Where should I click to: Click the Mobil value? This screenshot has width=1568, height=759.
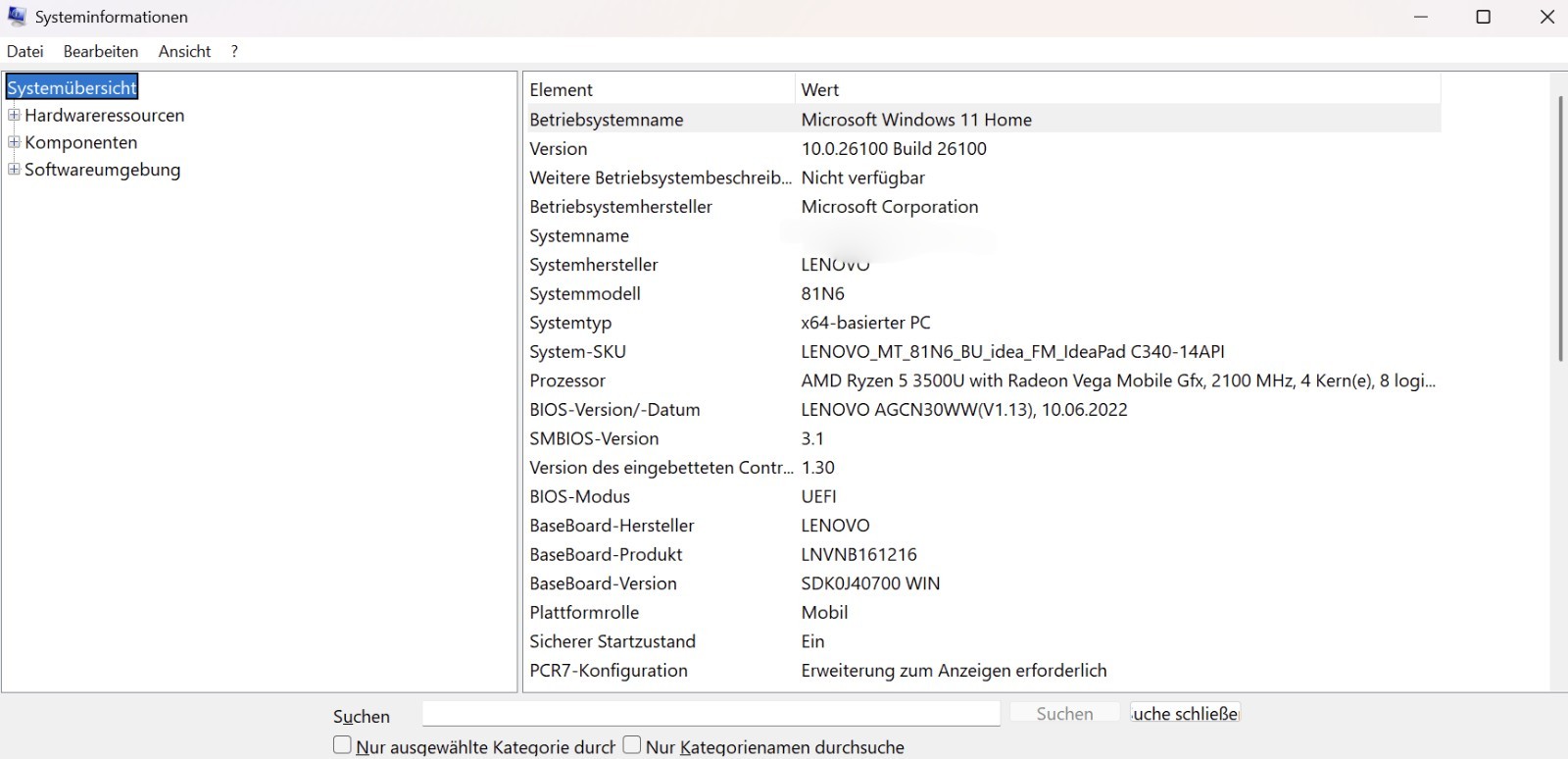(x=825, y=612)
